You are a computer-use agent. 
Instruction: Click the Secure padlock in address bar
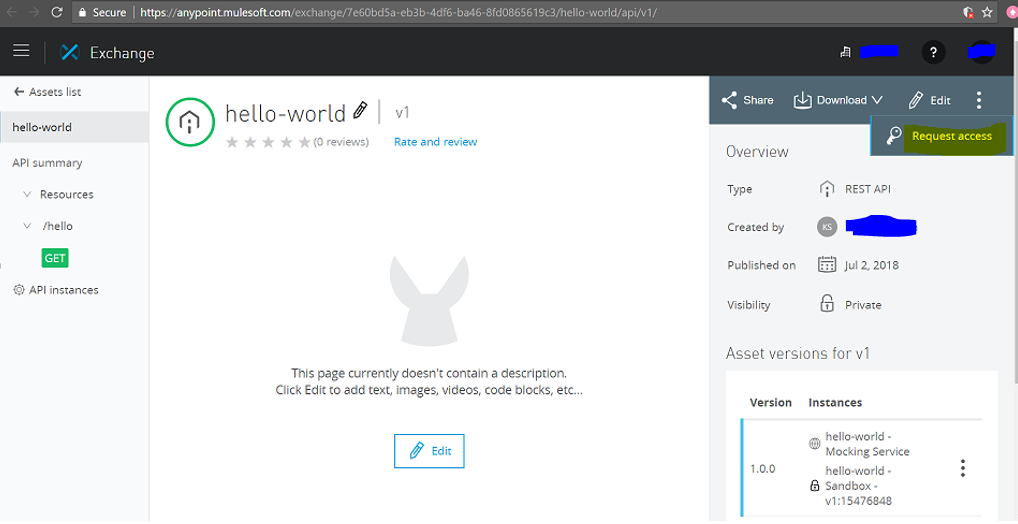click(x=82, y=12)
